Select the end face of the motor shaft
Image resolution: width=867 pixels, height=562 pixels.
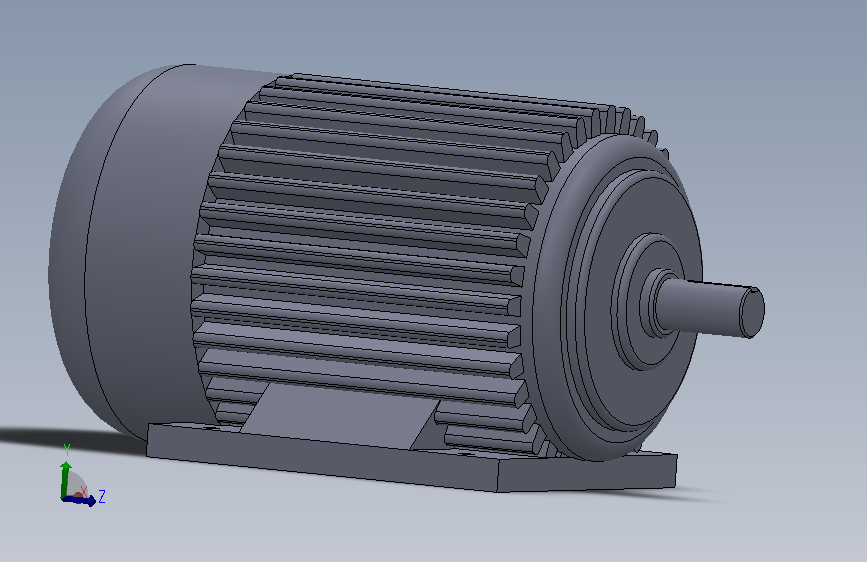(x=752, y=313)
